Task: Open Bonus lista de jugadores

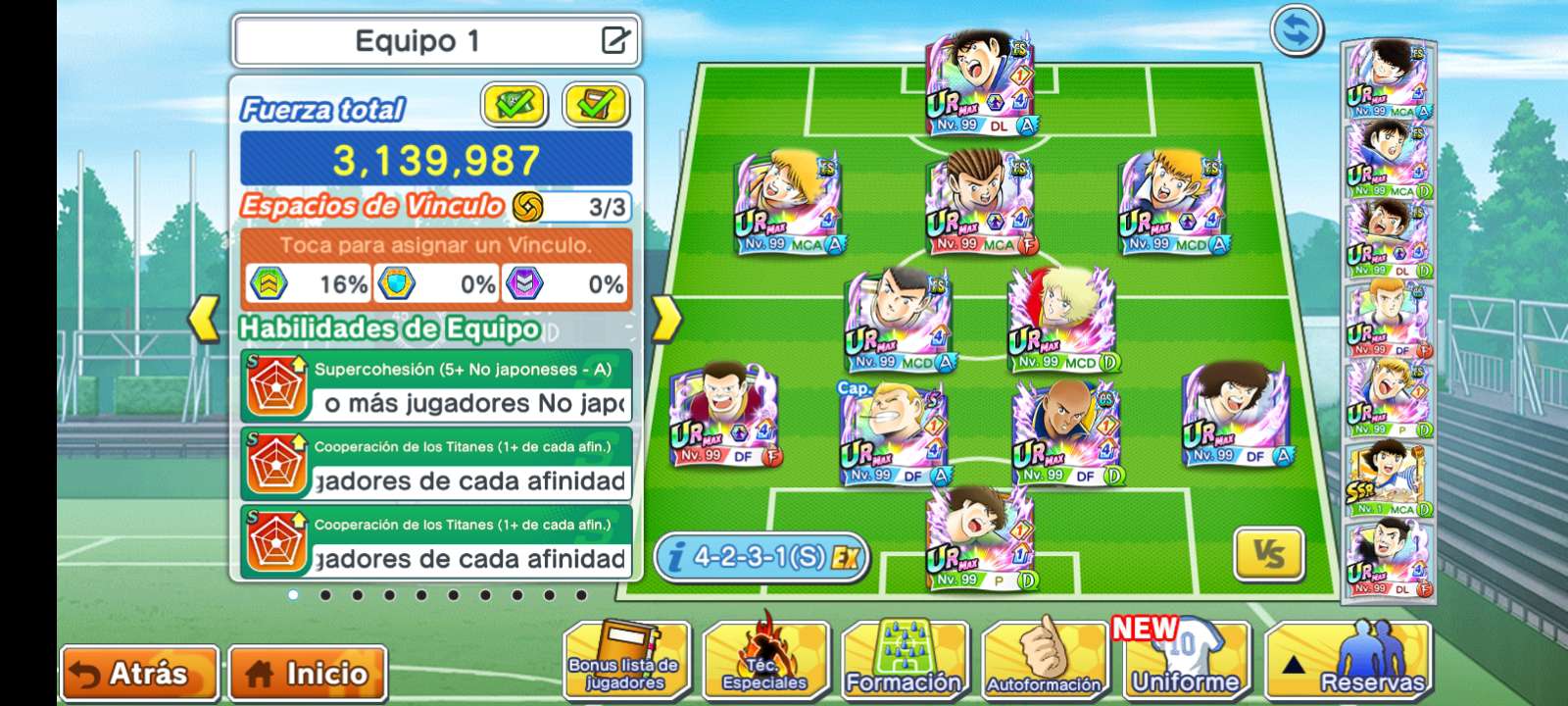Action: click(625, 658)
